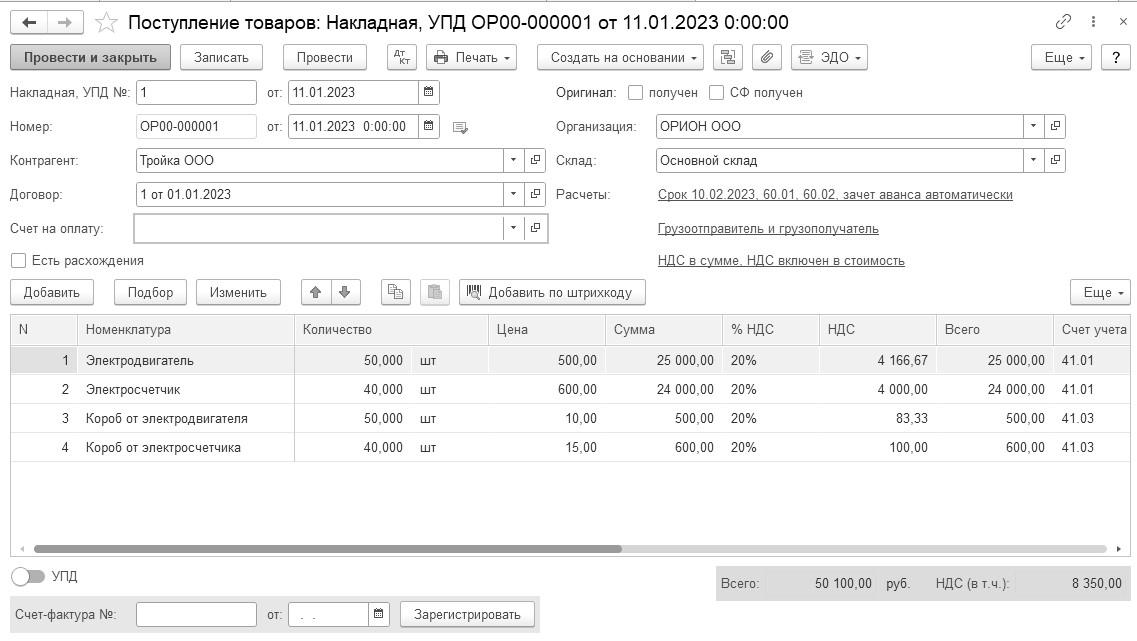Image resolution: width=1137 pixels, height=641 pixels.
Task: Move table row down
Action: click(345, 292)
